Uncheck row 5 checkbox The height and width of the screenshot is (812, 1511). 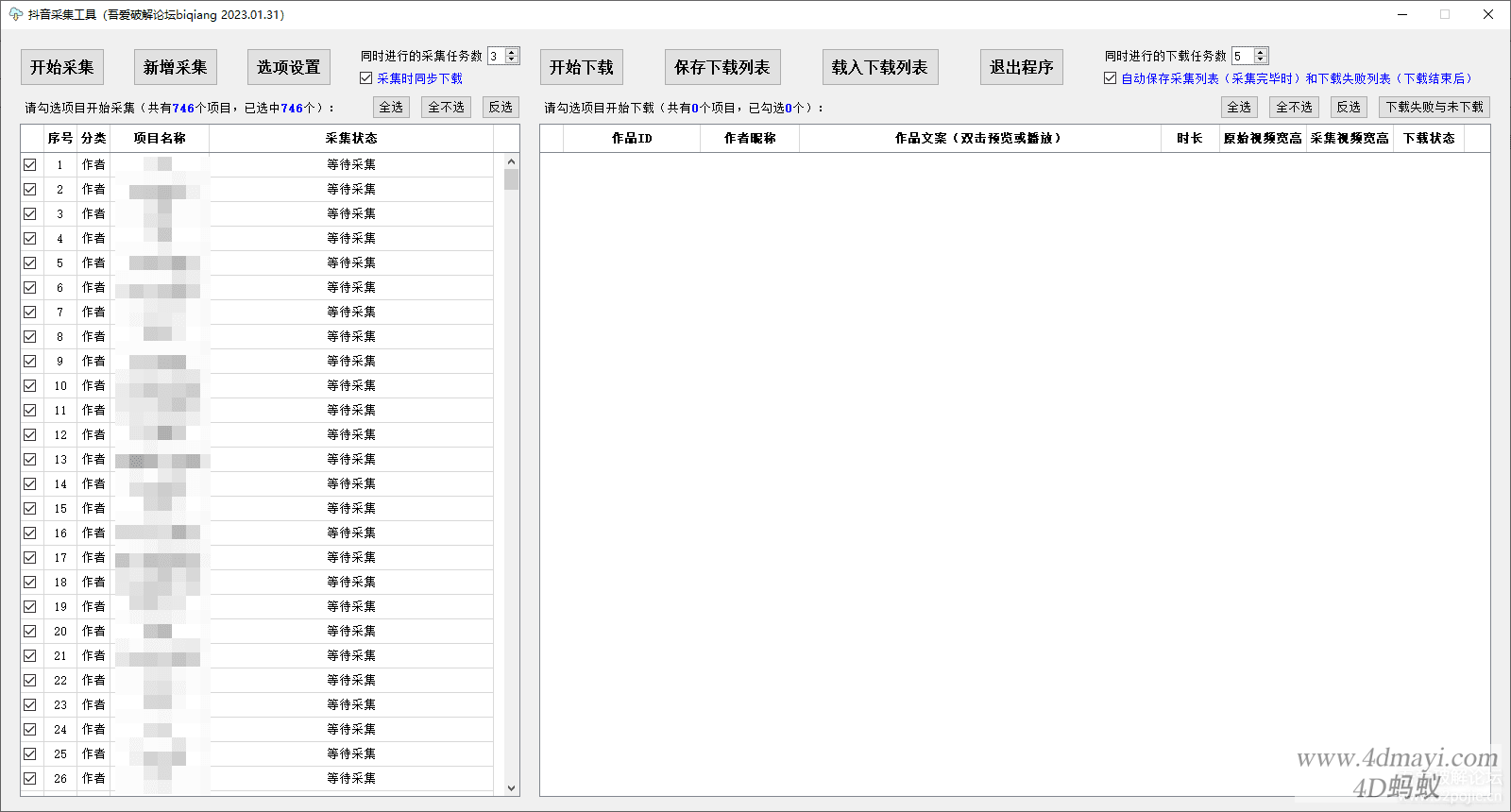(30, 262)
